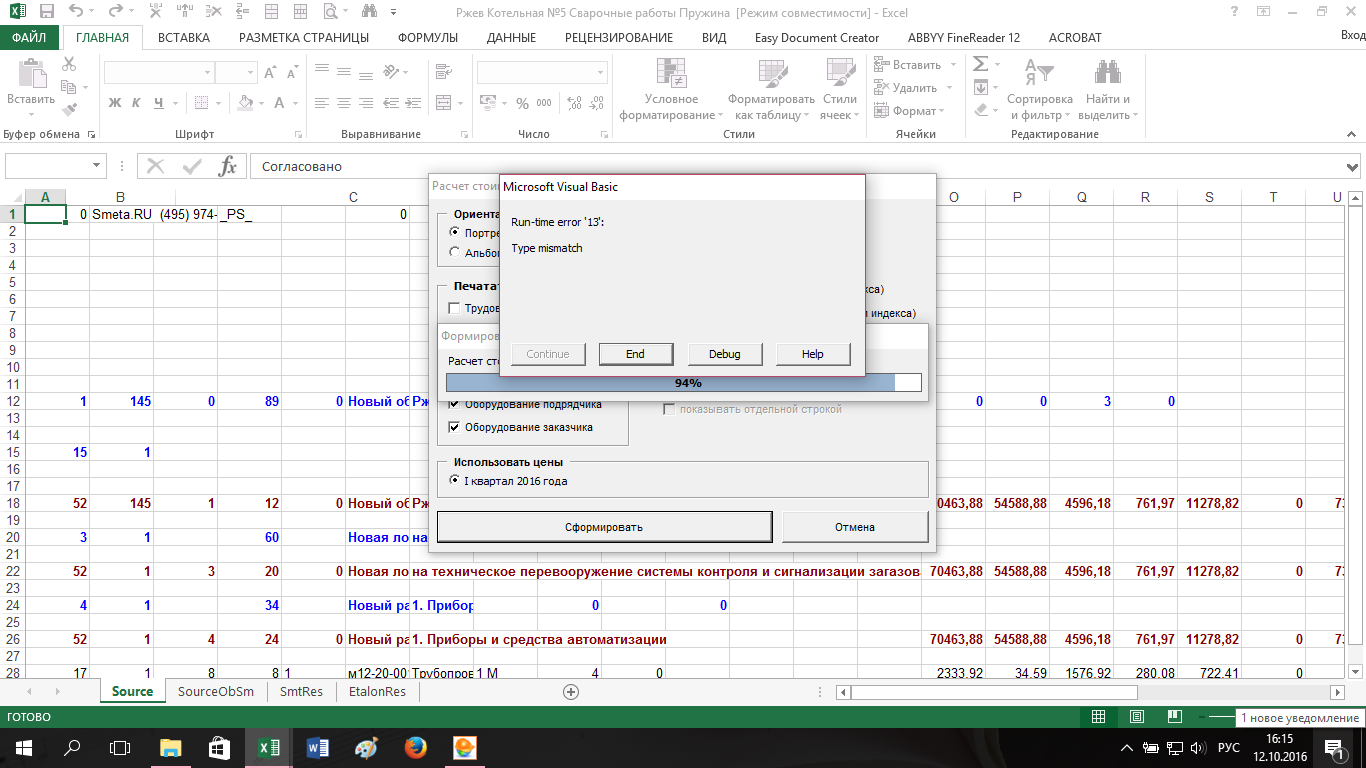The image size is (1366, 768).
Task: Switch to the ФОРМУЛЫ ribbon tab
Action: coord(428,37)
